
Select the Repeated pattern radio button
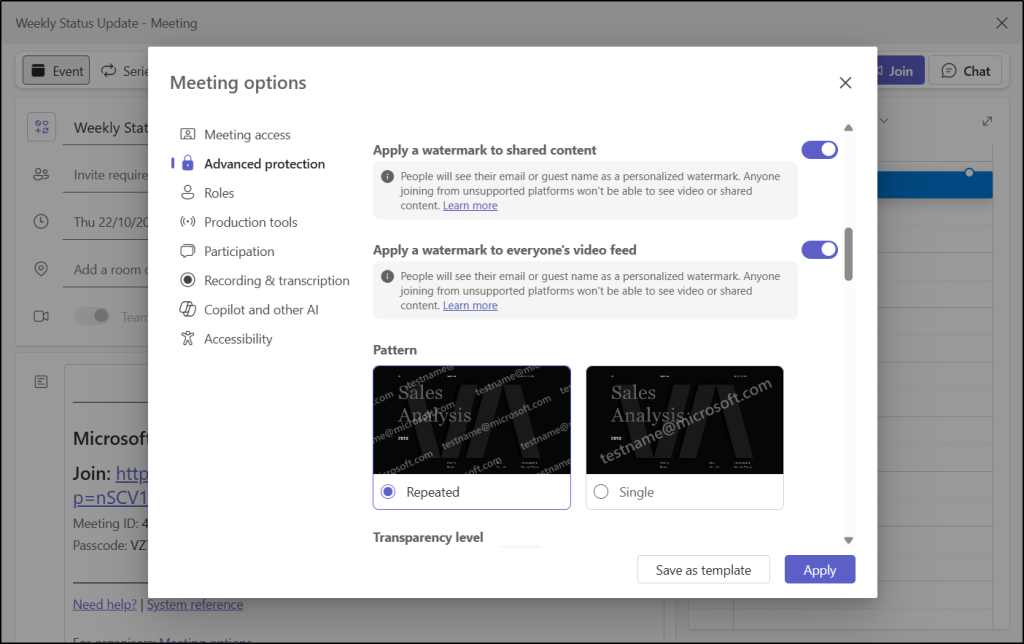(388, 492)
